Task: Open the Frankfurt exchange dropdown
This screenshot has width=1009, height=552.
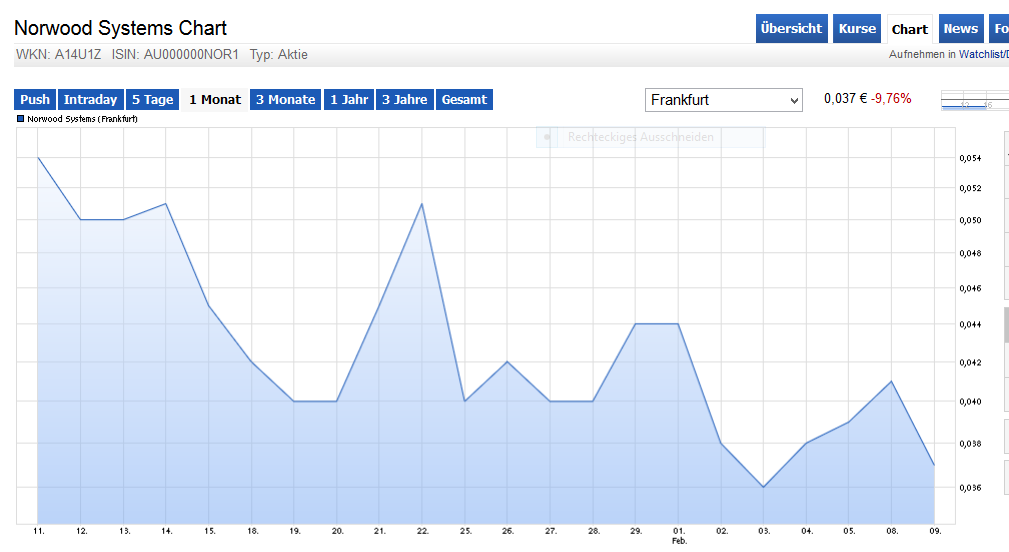Action: [x=723, y=100]
